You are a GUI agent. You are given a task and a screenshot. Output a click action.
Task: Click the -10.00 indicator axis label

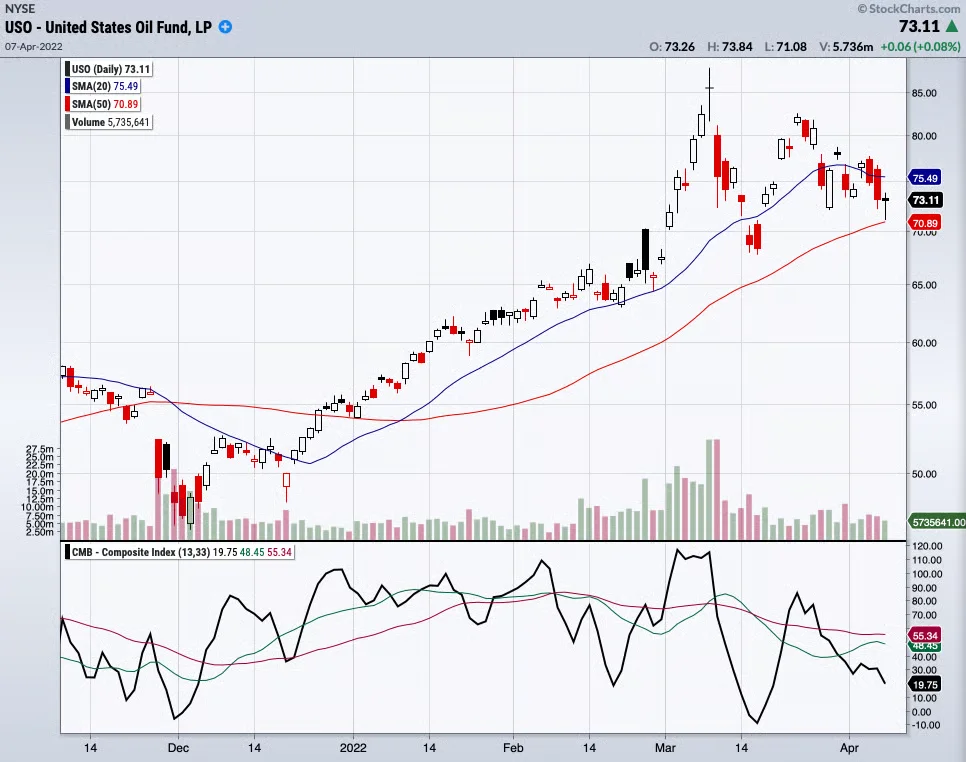pos(927,725)
